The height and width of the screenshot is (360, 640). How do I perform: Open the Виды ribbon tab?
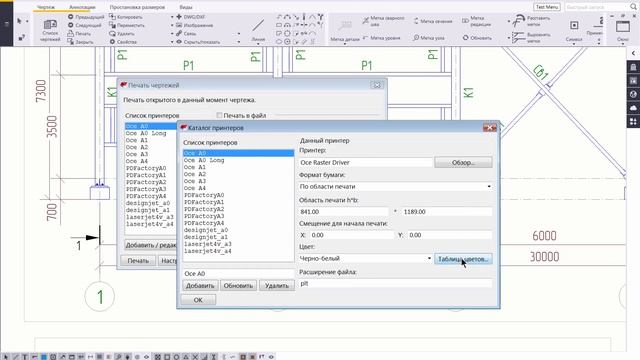point(186,7)
